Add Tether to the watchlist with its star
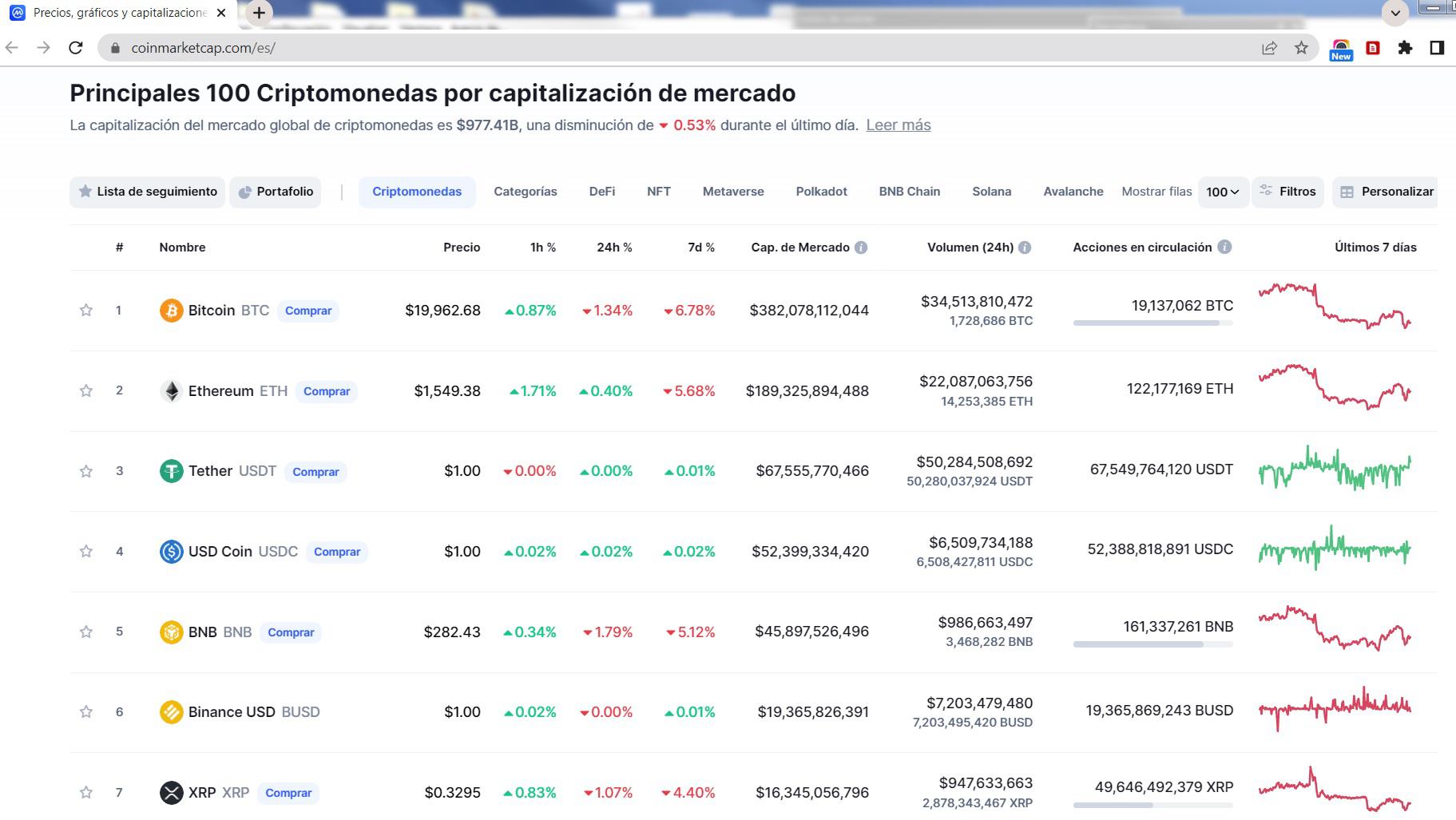This screenshot has width=1456, height=820. coord(86,471)
